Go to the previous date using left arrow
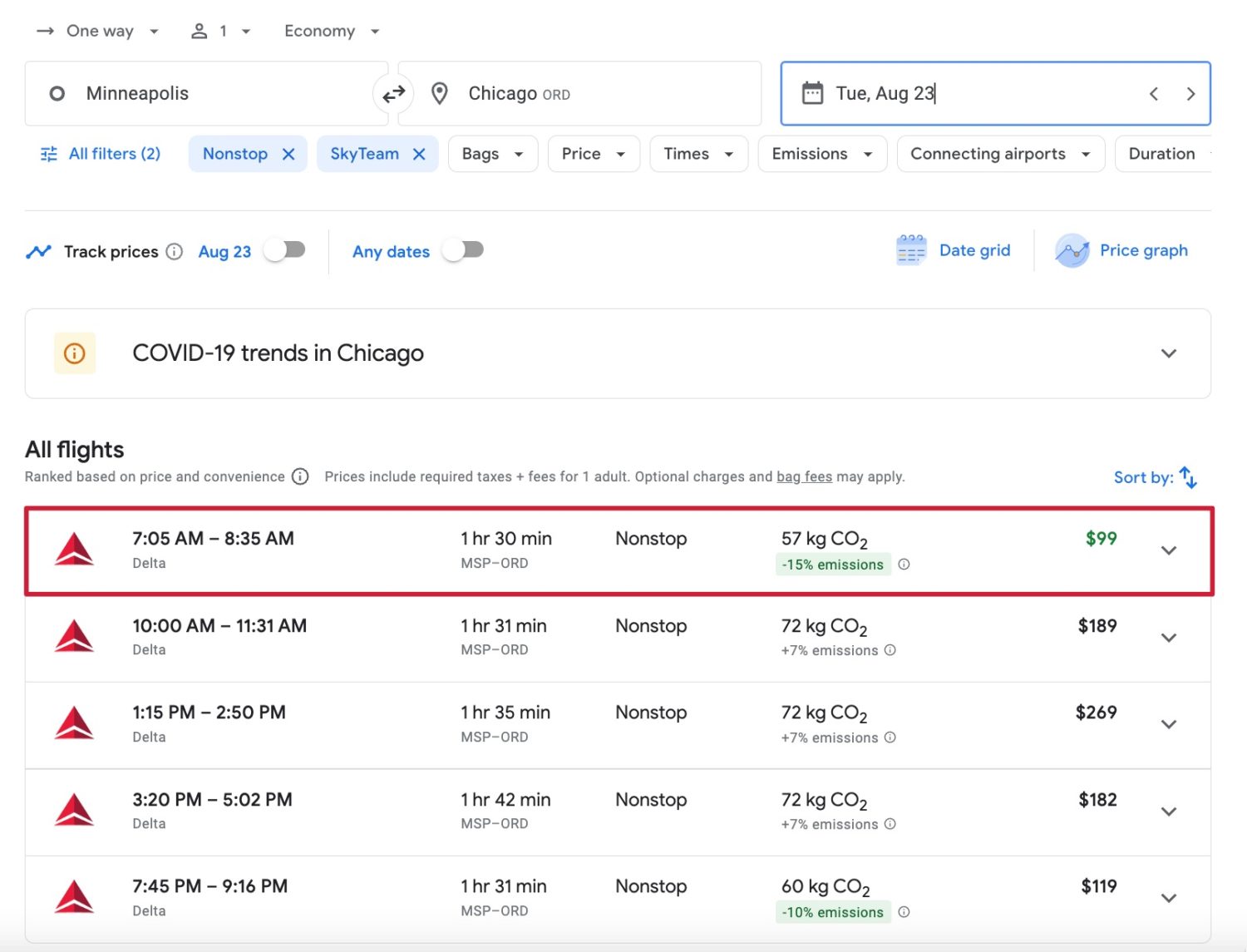1247x952 pixels. coord(1154,94)
